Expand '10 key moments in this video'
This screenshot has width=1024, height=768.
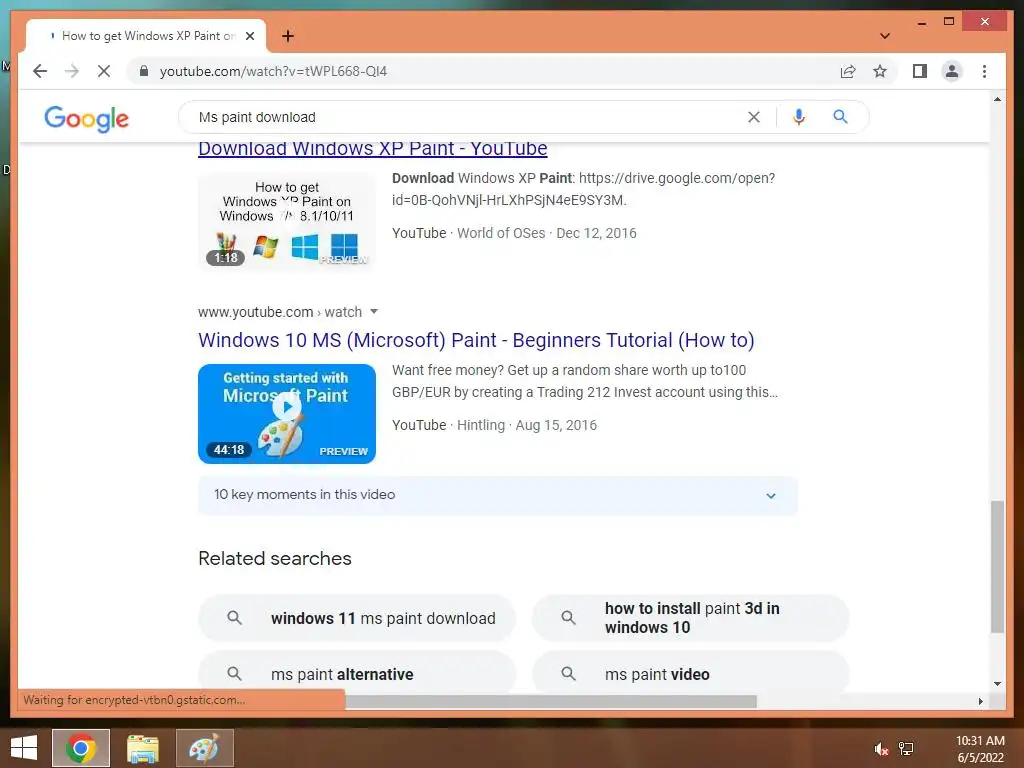[498, 496]
